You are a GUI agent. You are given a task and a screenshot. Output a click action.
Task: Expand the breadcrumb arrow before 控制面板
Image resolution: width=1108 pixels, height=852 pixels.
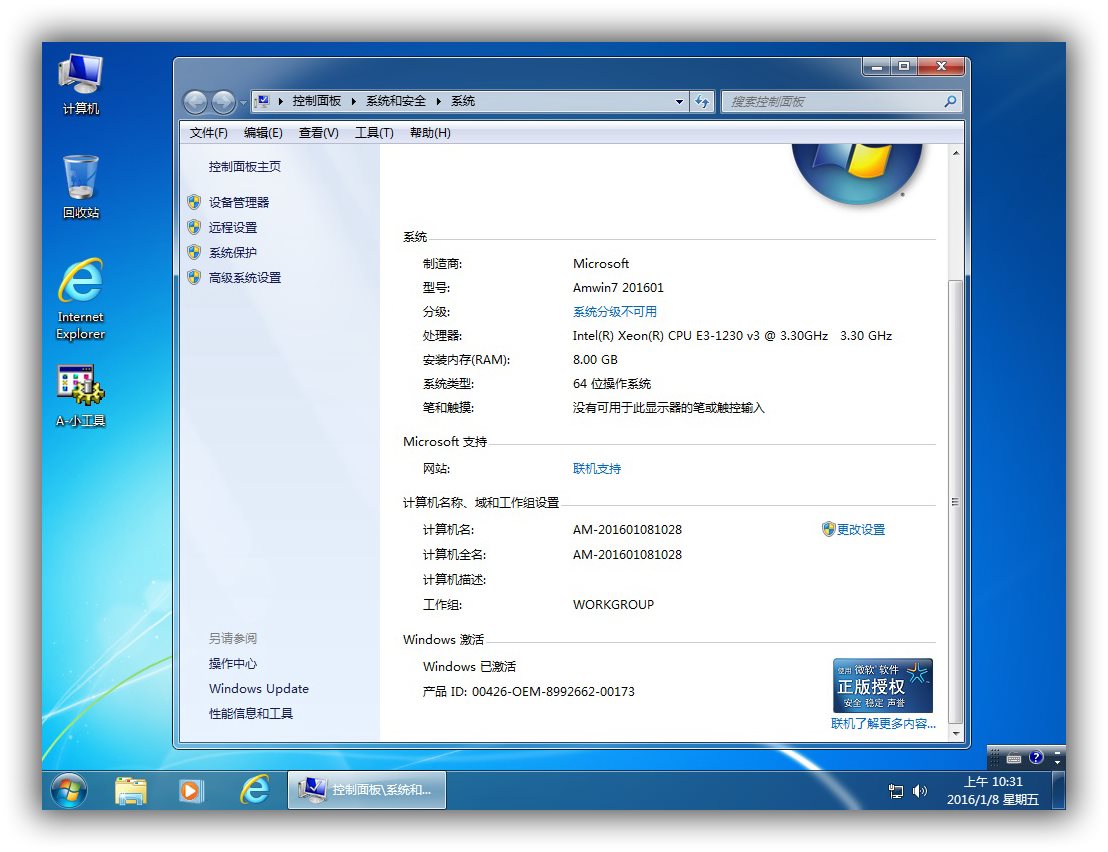click(x=281, y=101)
